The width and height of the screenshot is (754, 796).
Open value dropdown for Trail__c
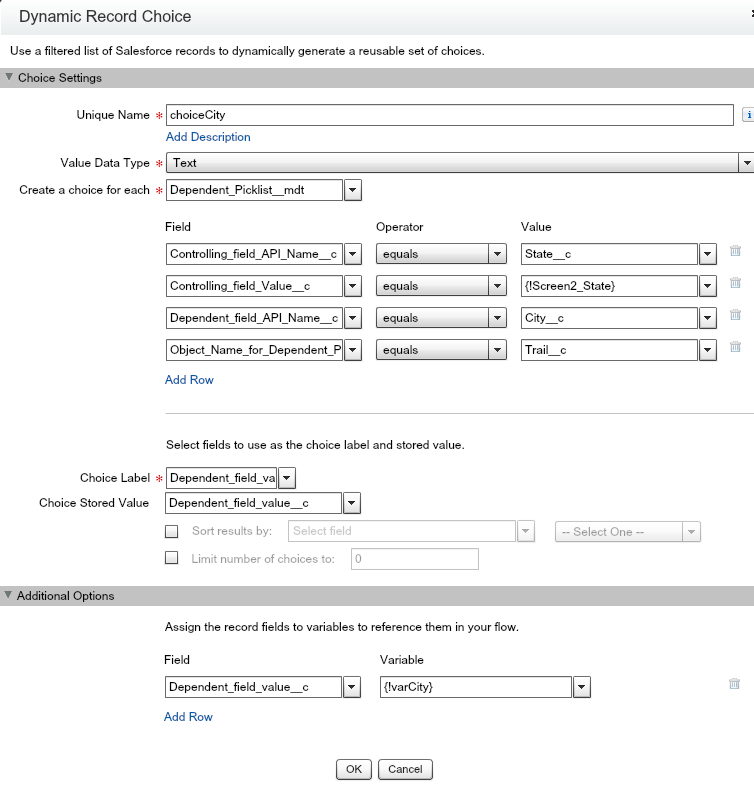tap(707, 350)
